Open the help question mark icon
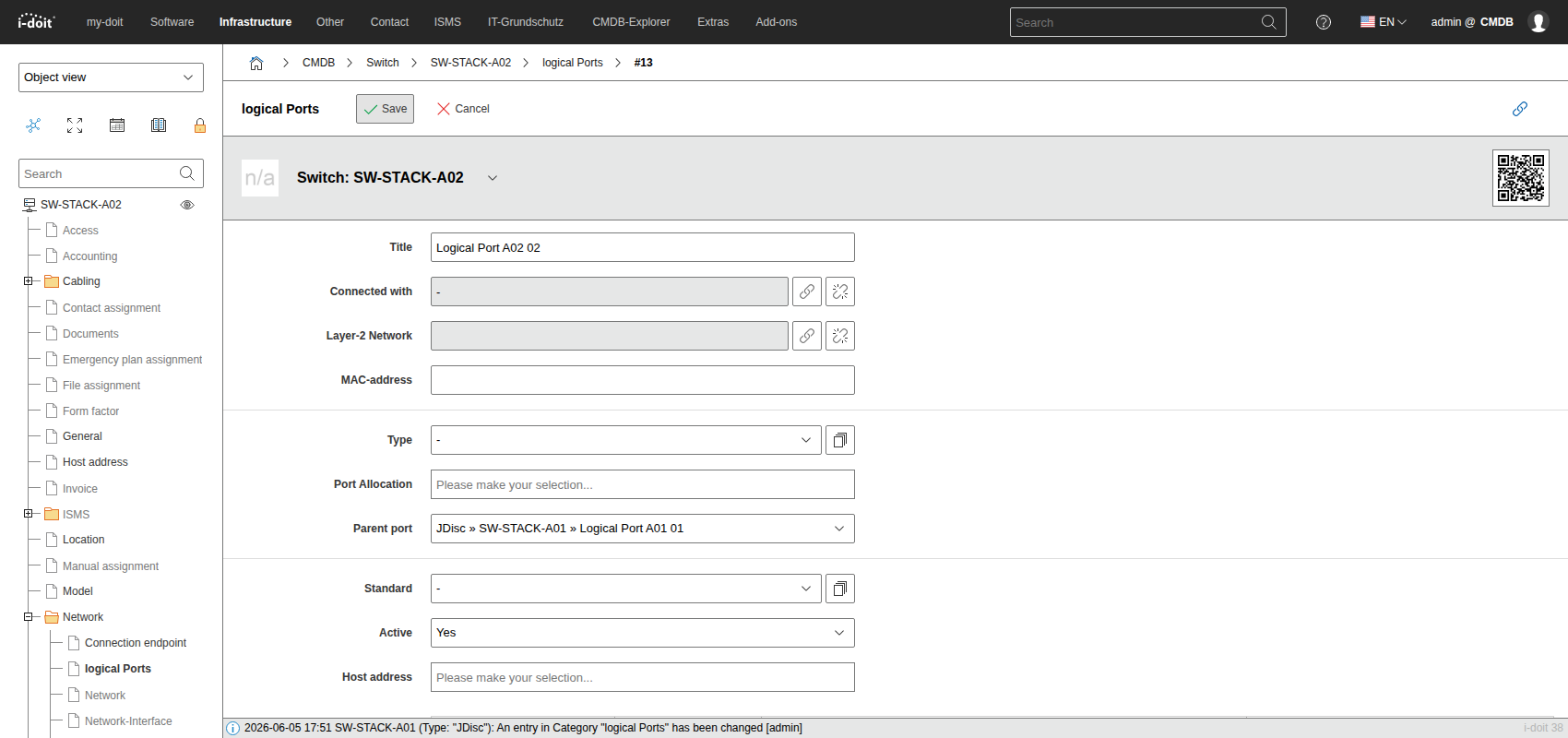Viewport: 1568px width, 738px height. [1324, 22]
